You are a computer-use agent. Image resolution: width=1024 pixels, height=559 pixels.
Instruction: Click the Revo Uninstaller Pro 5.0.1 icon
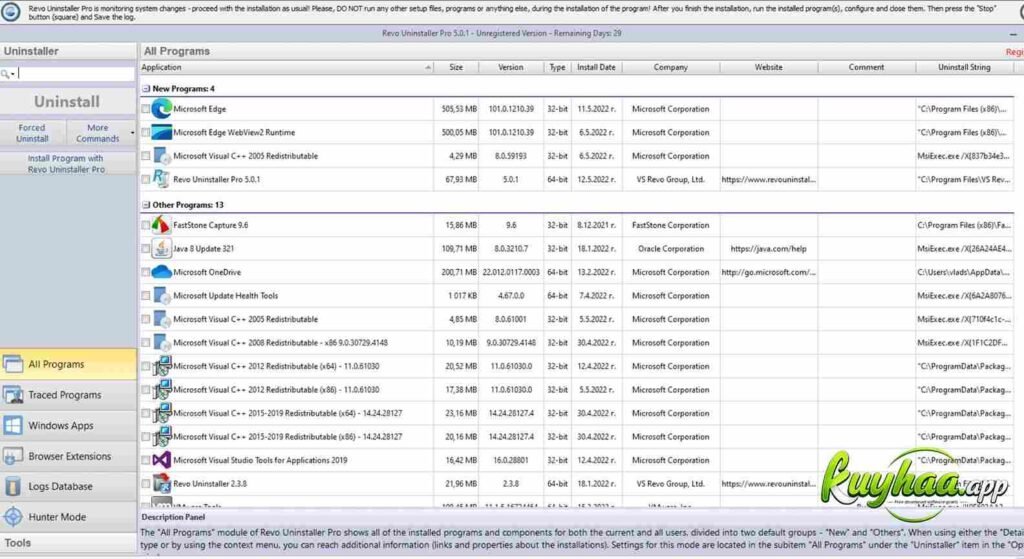(x=161, y=179)
